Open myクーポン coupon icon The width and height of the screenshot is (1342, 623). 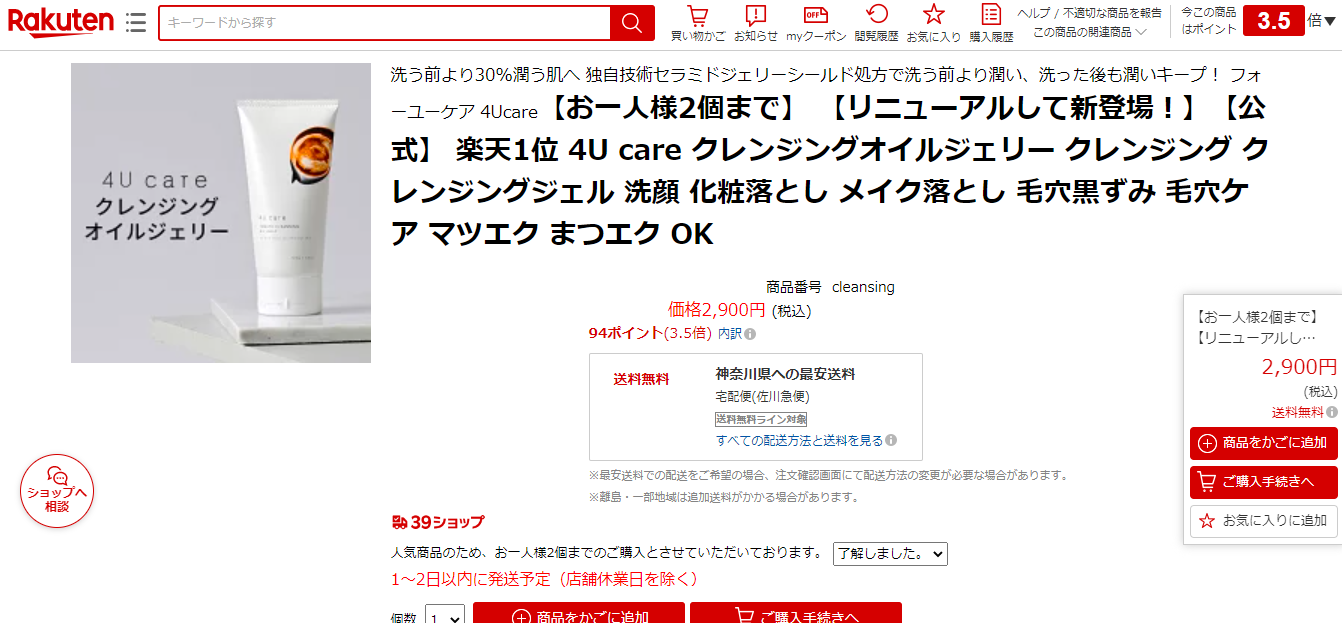tap(816, 24)
